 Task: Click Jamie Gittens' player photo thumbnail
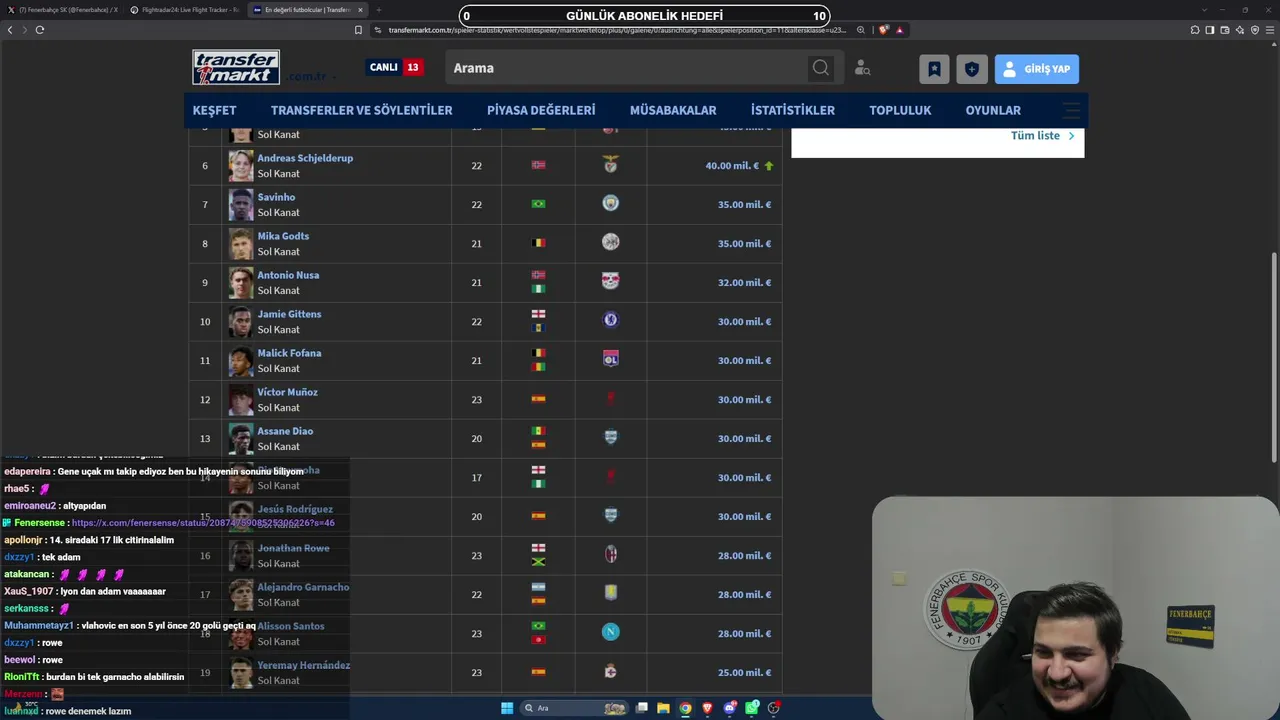241,321
